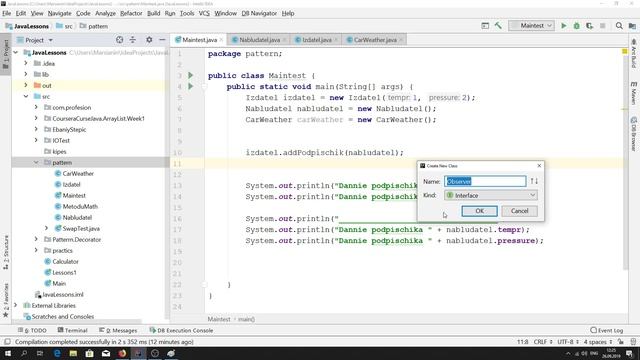Switch to Nabludatel.java tab
The width and height of the screenshot is (640, 360).
tap(259, 40)
